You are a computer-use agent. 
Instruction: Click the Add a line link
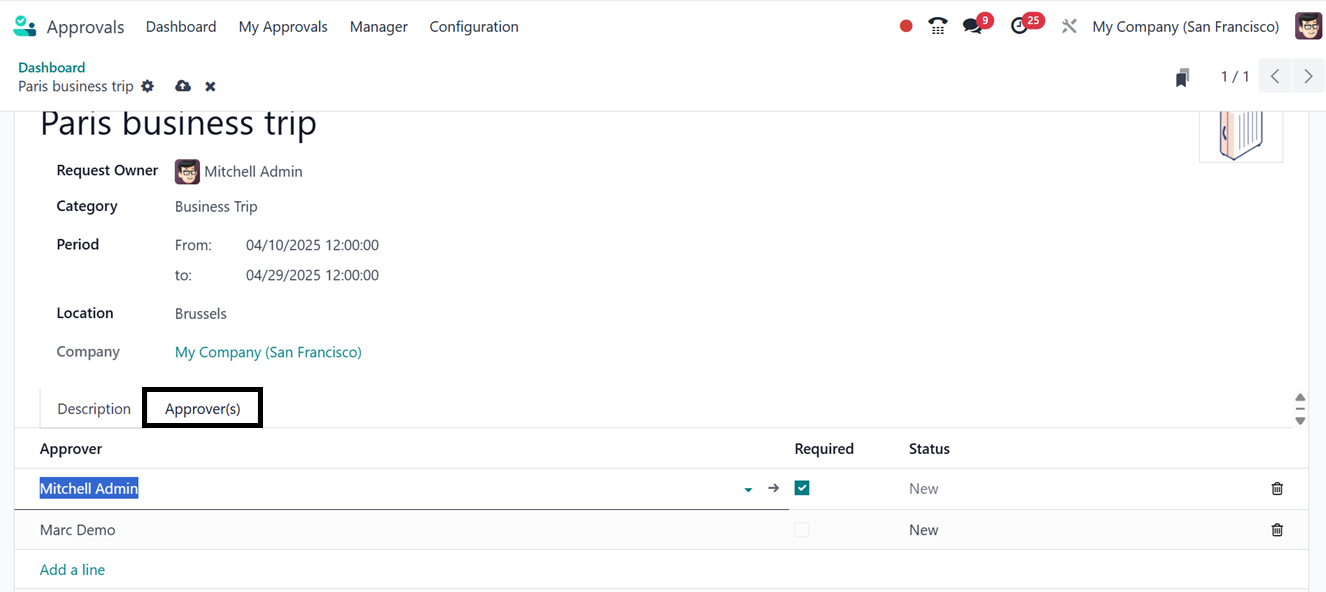click(72, 570)
